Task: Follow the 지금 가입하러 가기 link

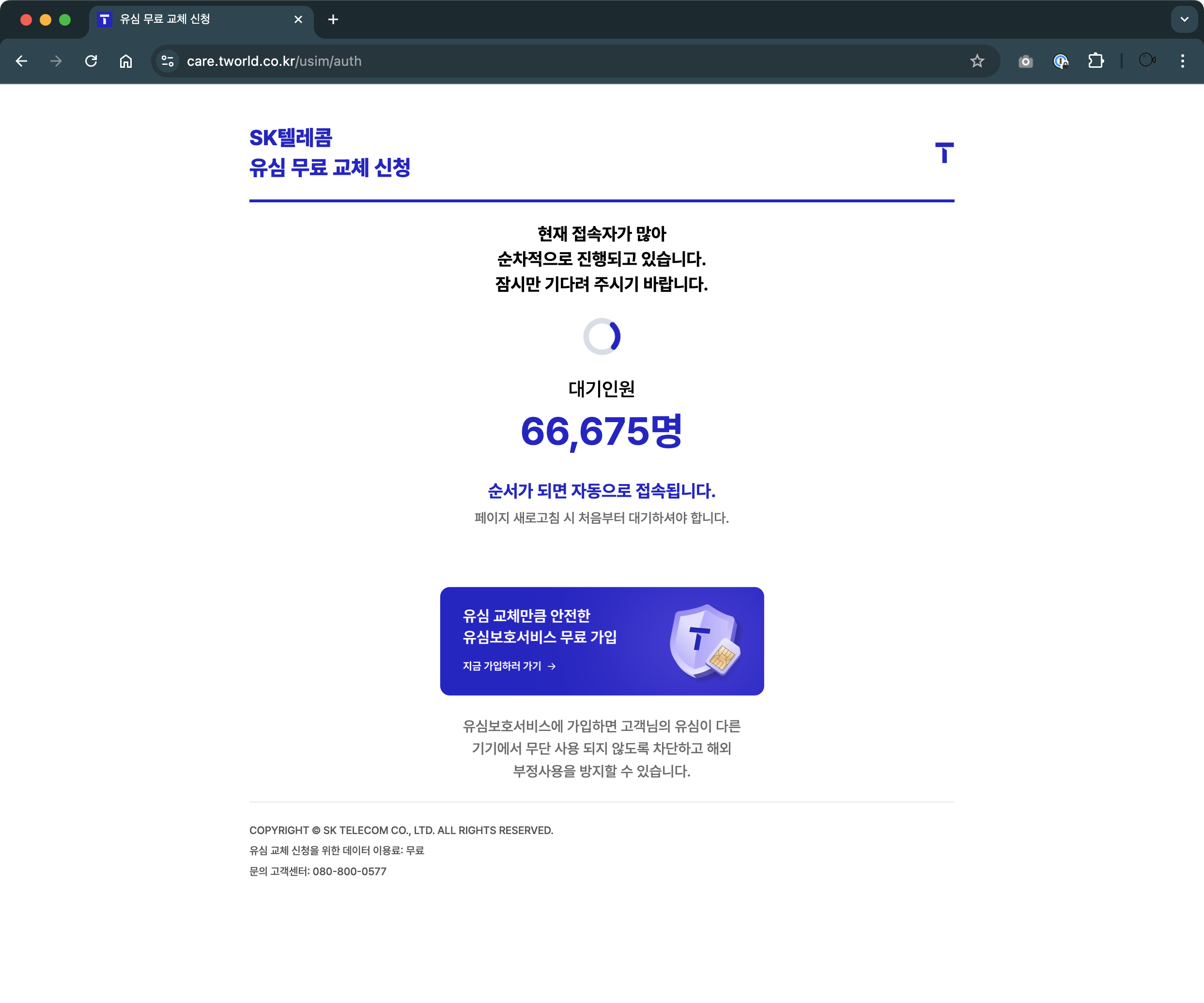Action: (509, 666)
